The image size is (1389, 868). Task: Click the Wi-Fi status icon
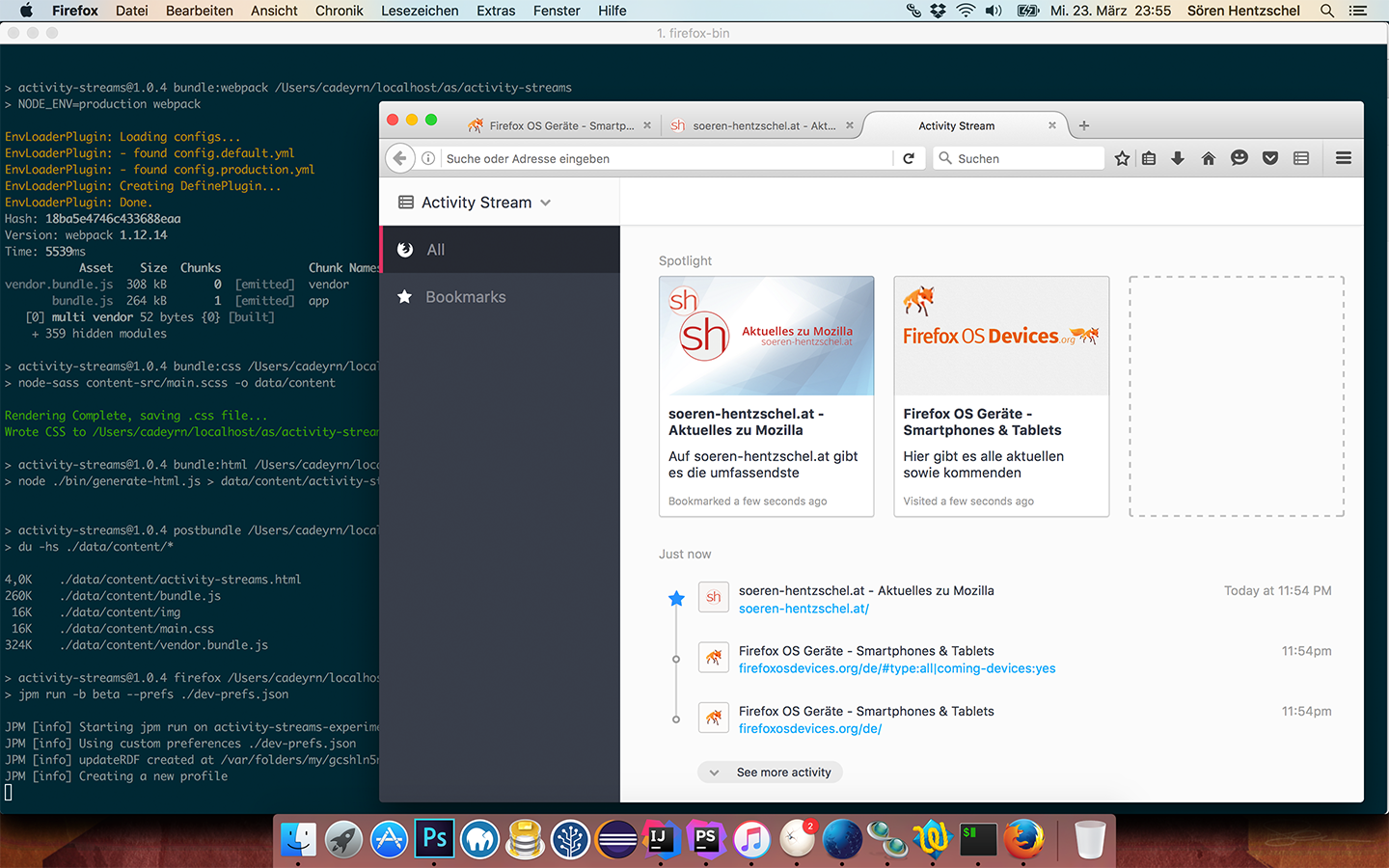coord(966,11)
